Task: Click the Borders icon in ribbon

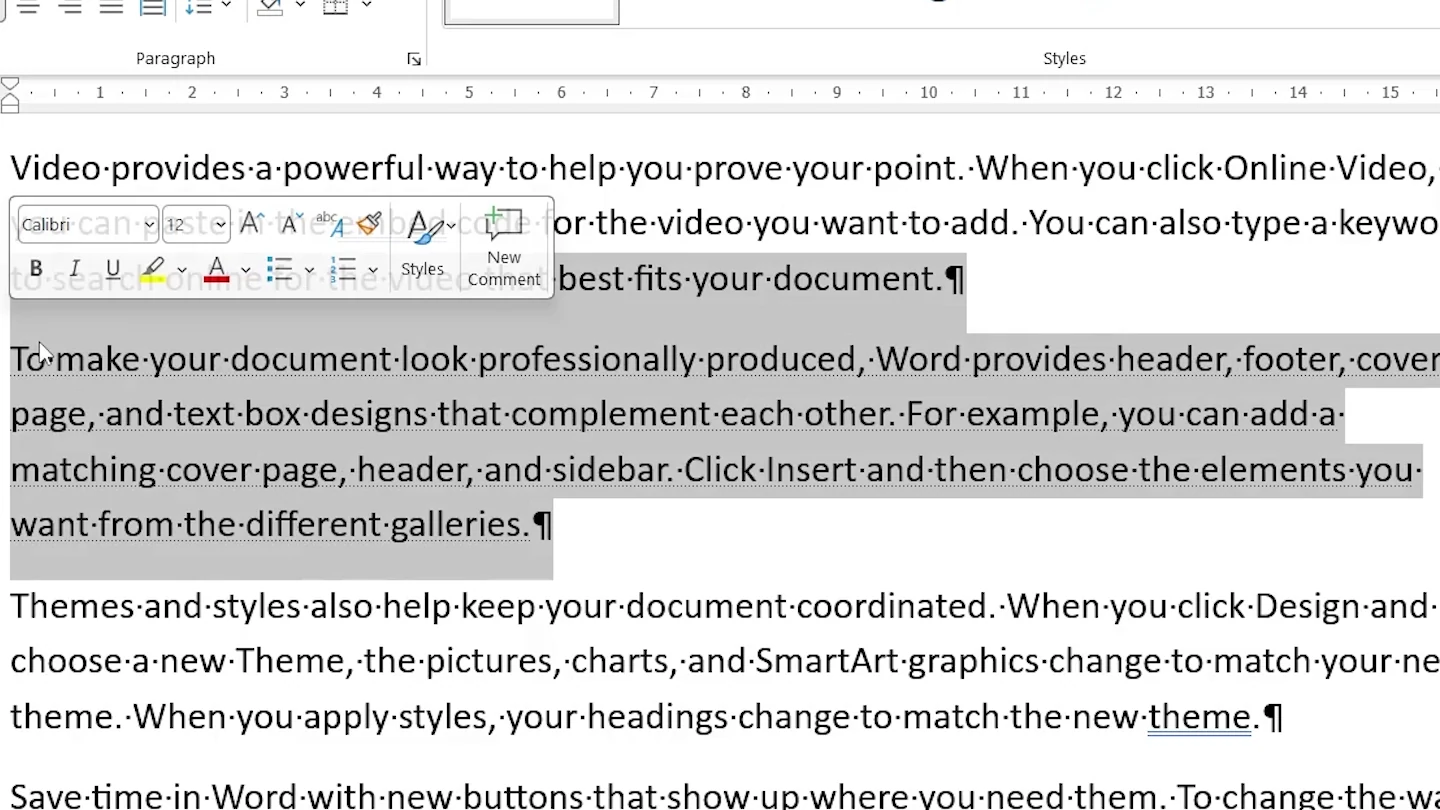Action: 336,6
